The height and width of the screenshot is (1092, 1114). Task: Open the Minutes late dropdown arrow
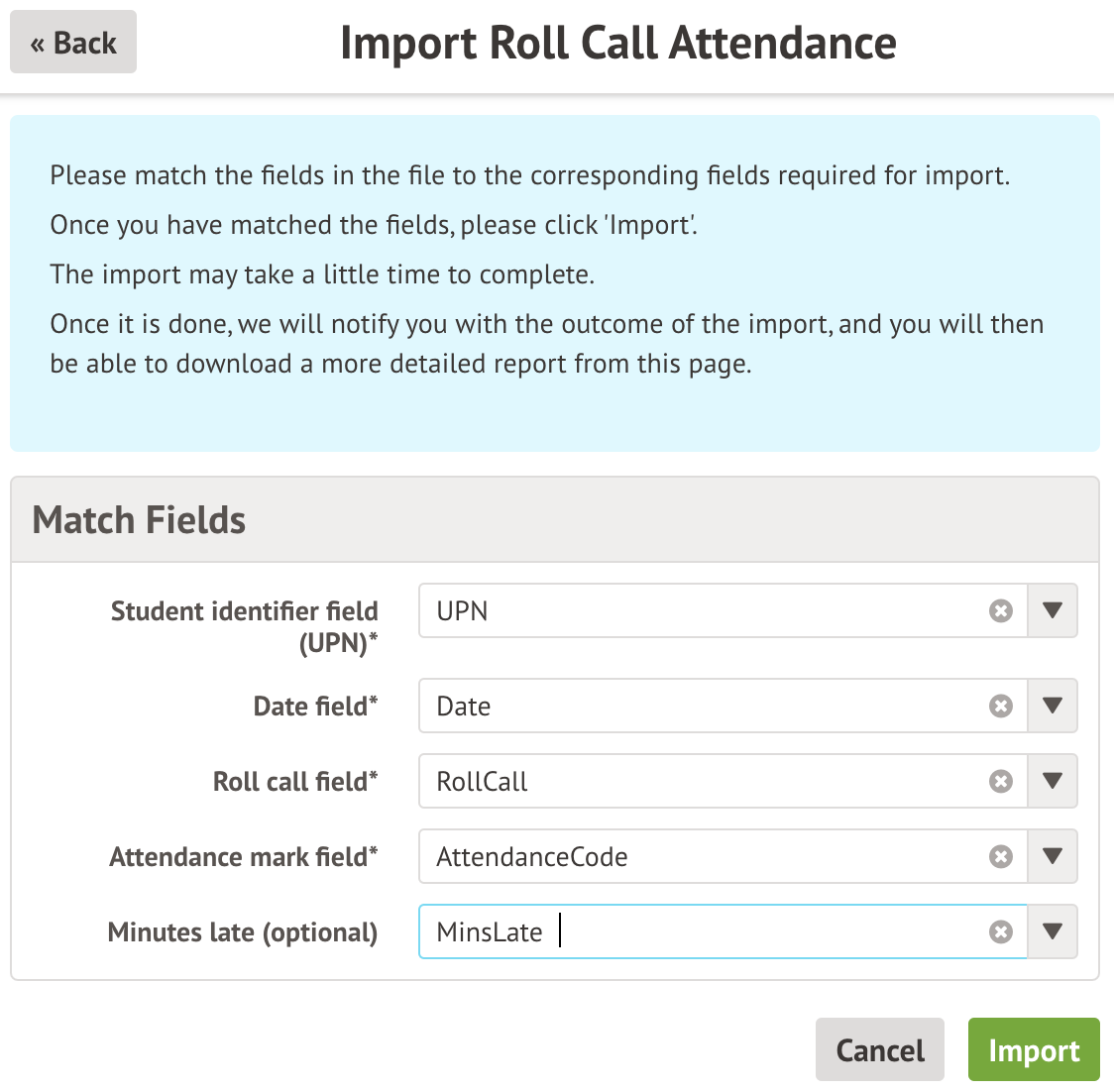click(1053, 931)
